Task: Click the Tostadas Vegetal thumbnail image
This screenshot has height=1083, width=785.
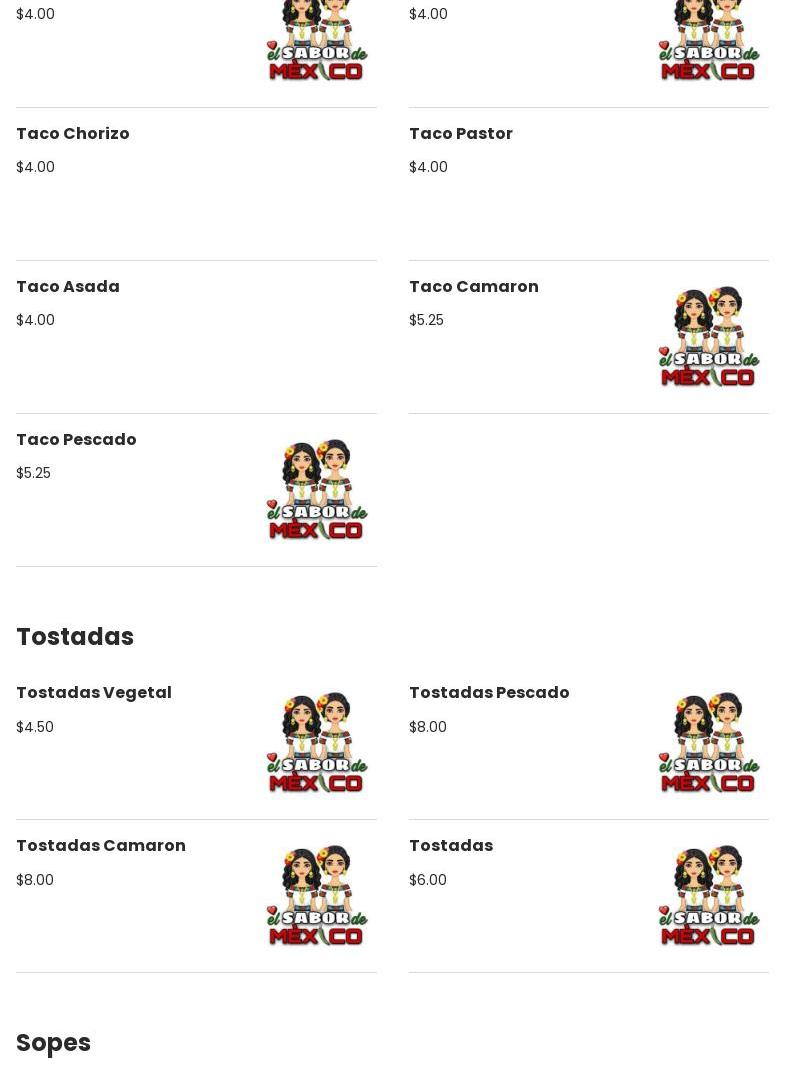Action: [317, 742]
